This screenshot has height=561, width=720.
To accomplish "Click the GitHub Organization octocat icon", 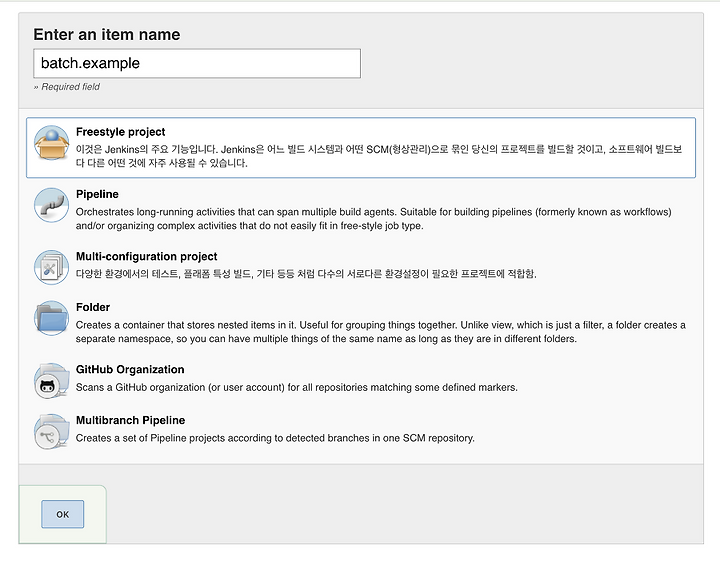I will [51, 381].
